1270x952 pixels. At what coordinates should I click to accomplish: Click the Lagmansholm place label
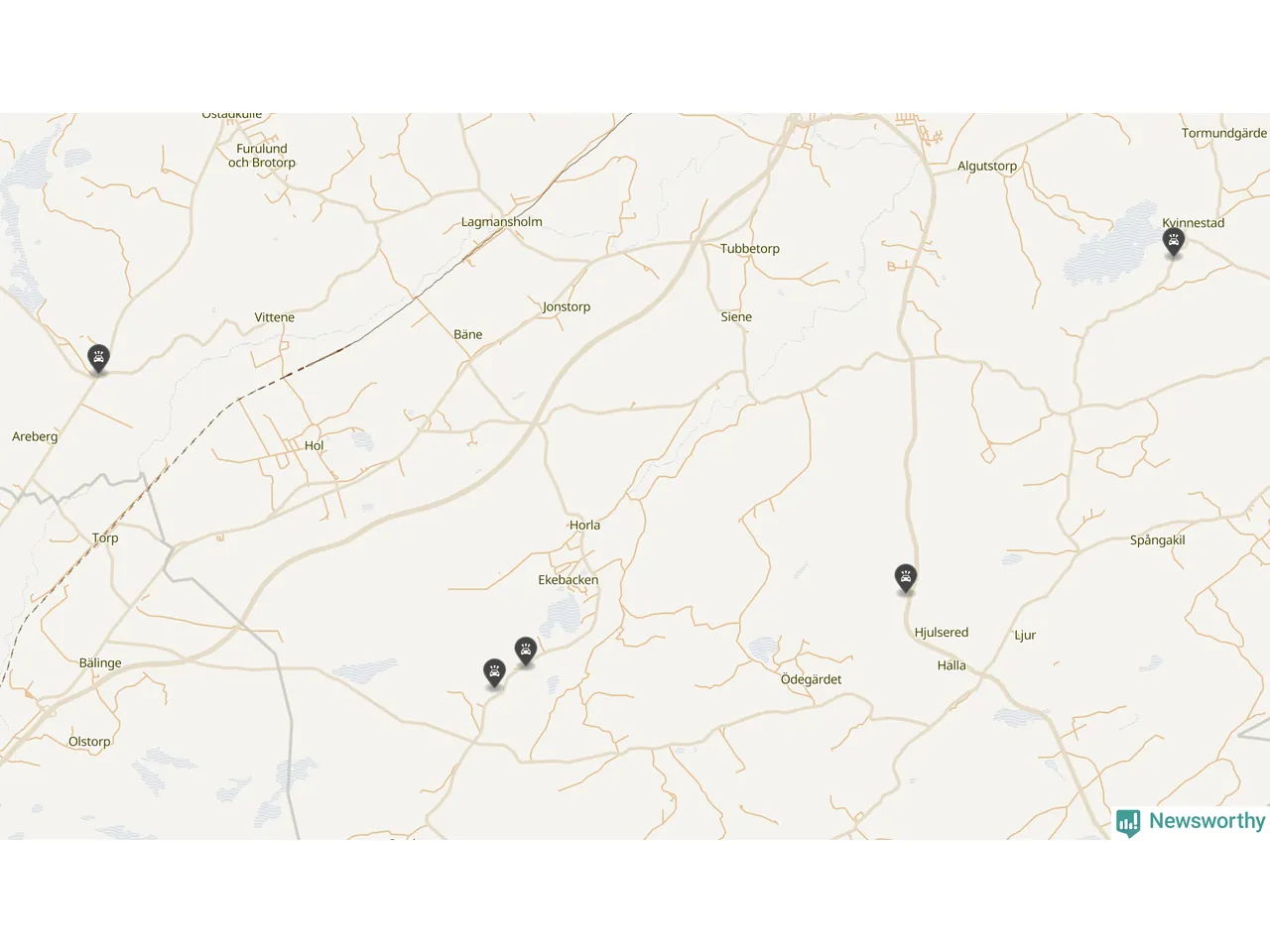point(502,222)
